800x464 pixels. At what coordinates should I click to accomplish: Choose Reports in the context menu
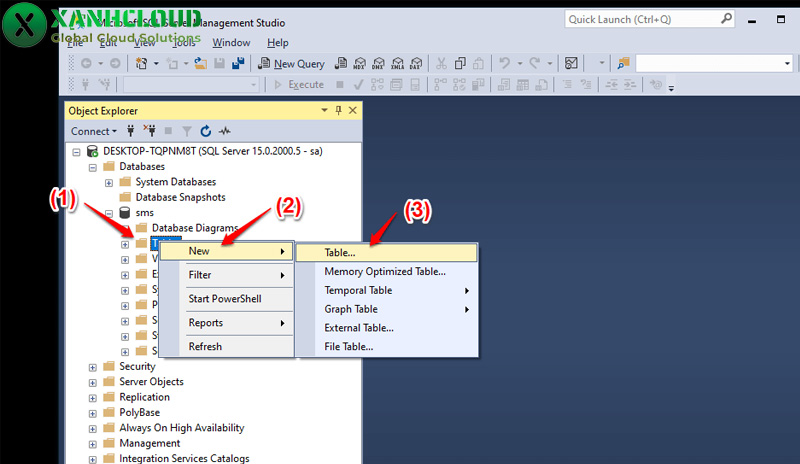click(x=227, y=323)
